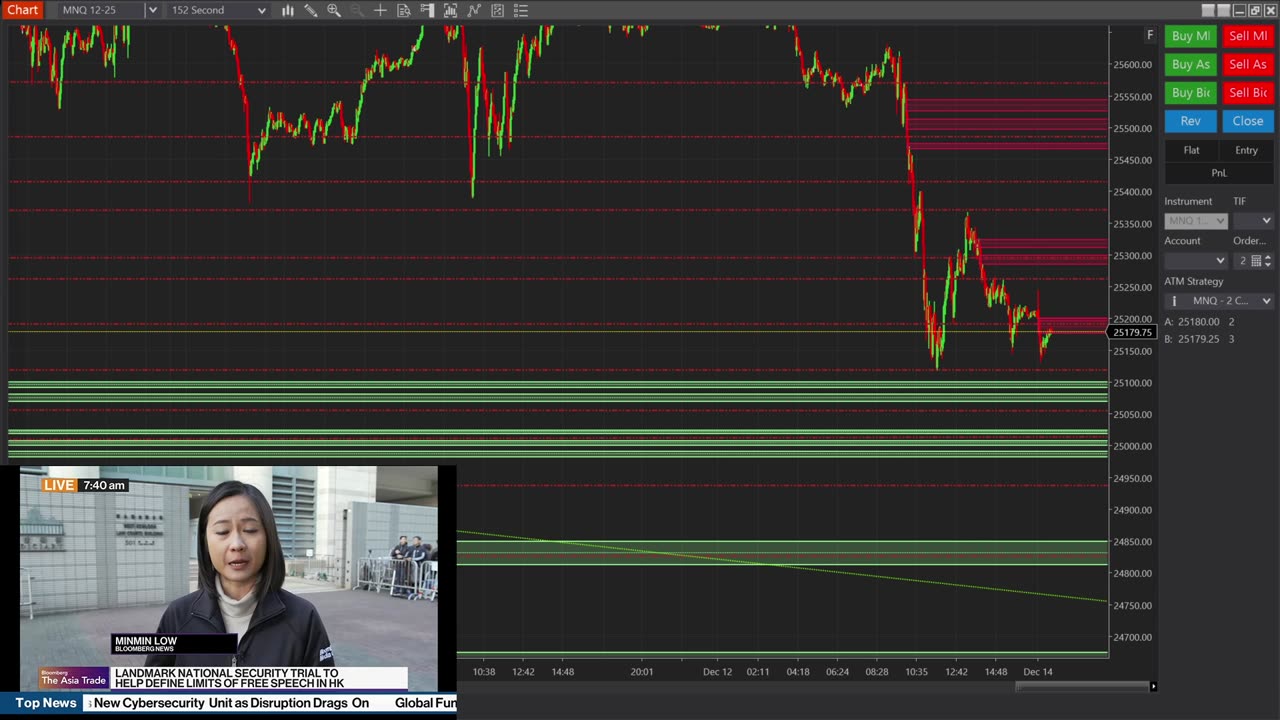This screenshot has height=720, width=1280.
Task: Click the LIVE badge on video overlay
Action: point(59,485)
